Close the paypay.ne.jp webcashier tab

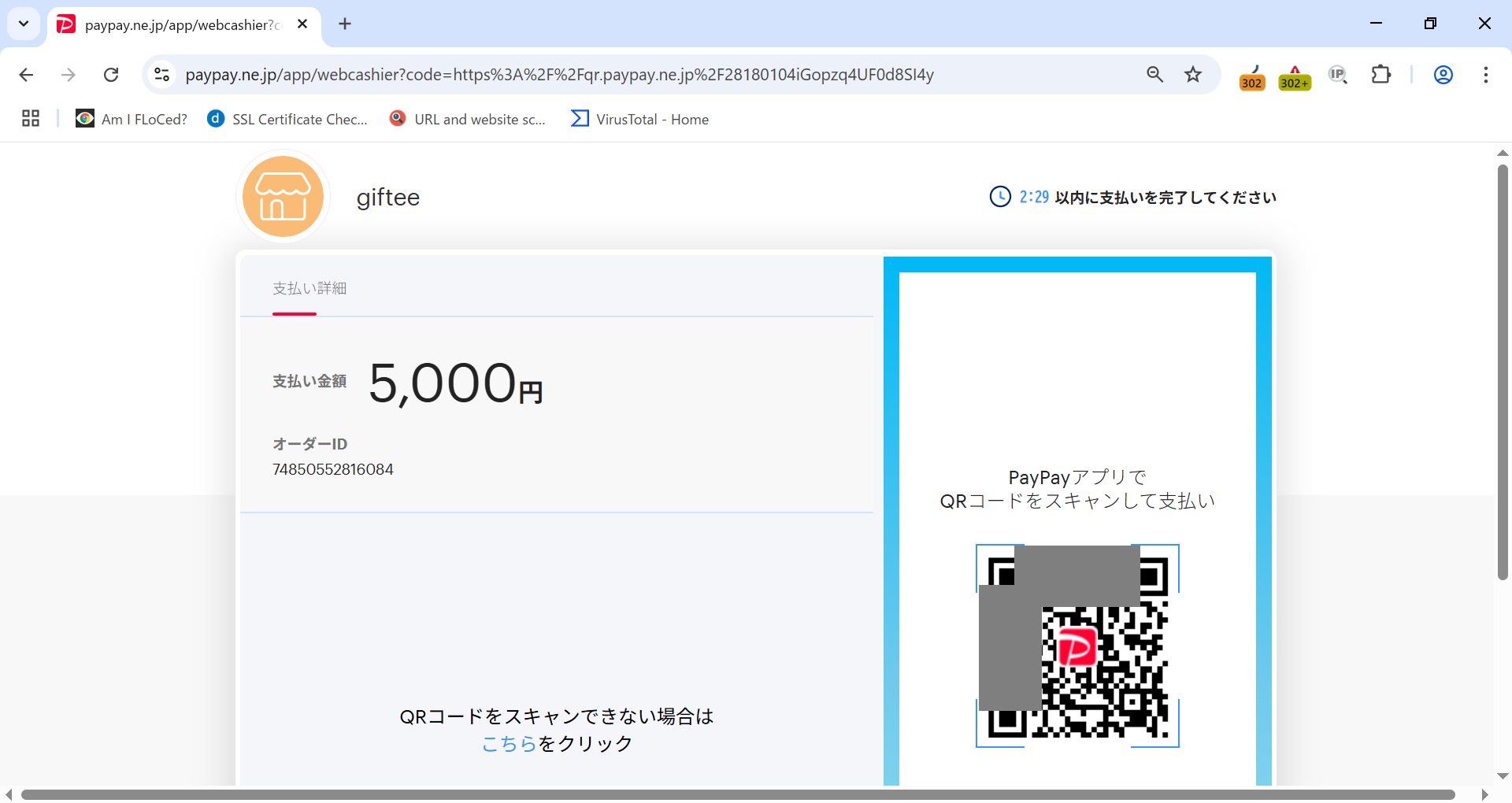(302, 24)
